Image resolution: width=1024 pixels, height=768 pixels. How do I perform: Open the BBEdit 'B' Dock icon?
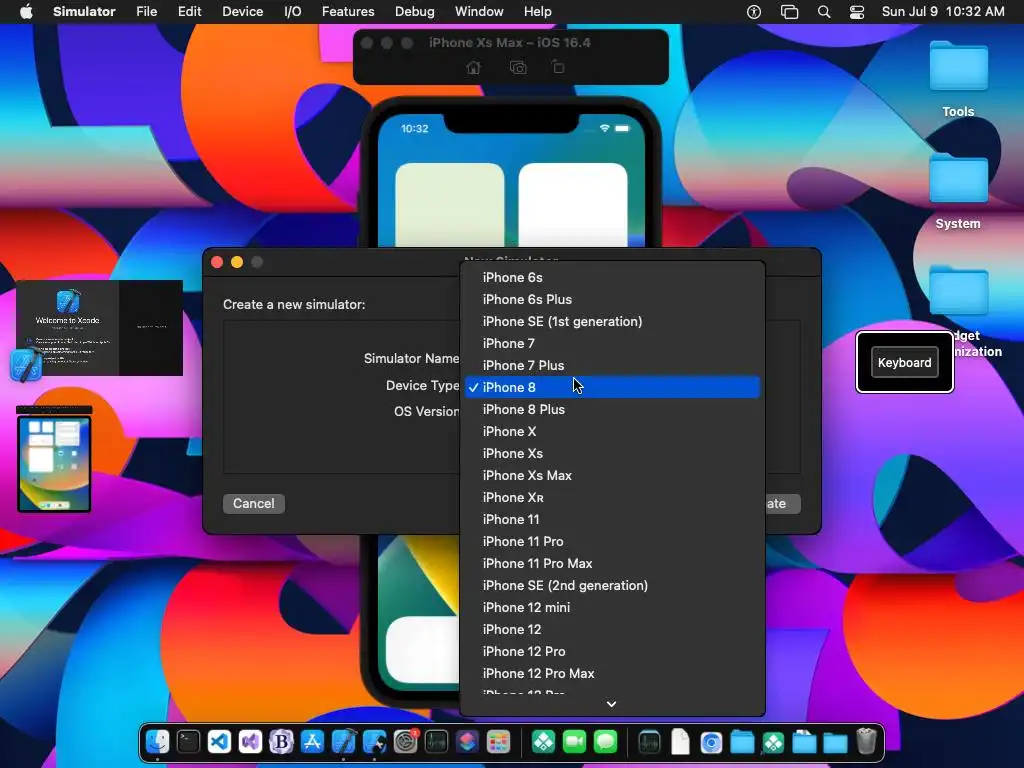point(281,742)
